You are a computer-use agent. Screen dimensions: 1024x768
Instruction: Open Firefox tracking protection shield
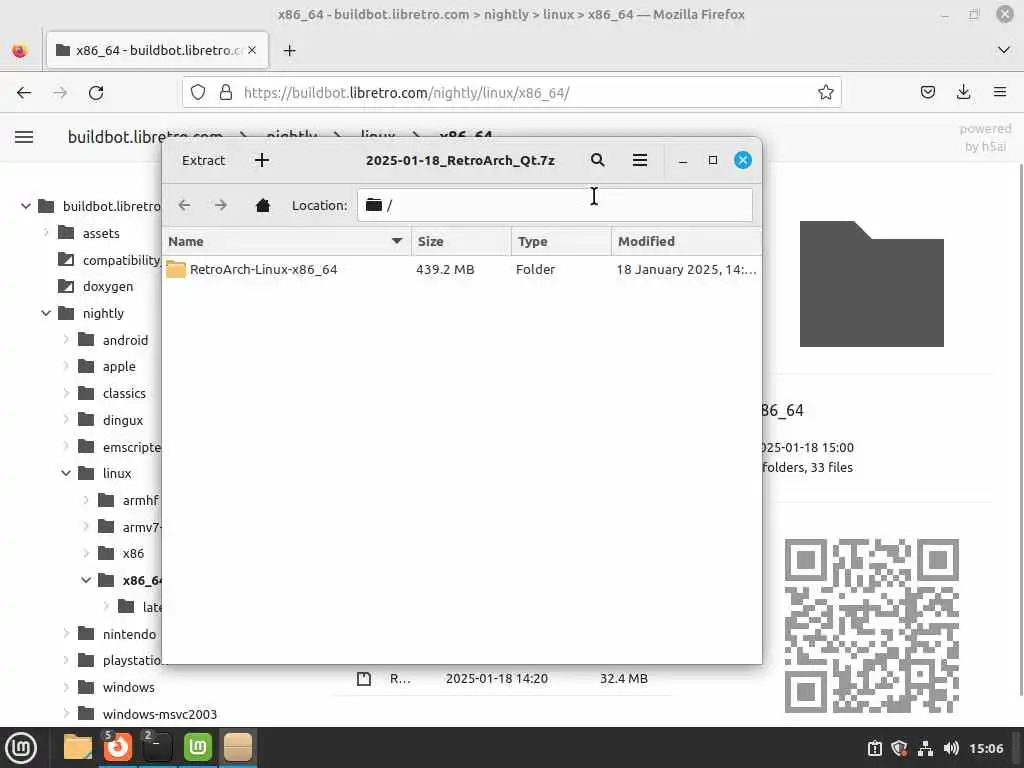coord(198,93)
